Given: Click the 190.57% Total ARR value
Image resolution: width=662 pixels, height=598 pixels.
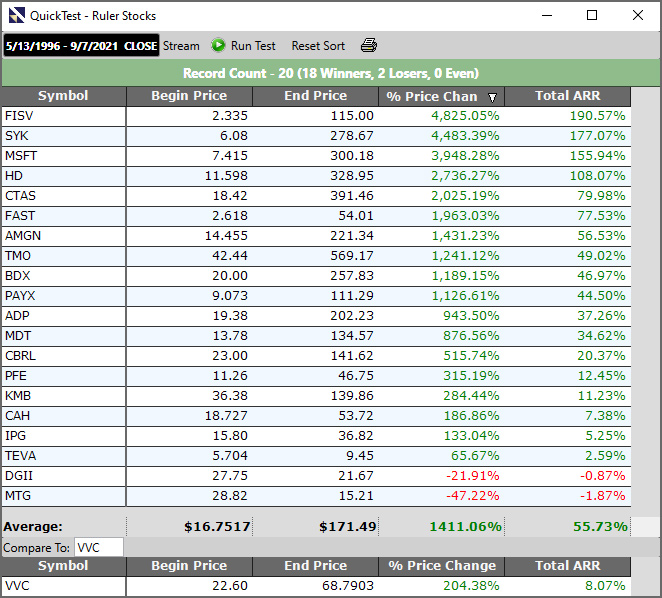Looking at the screenshot, I should 597,116.
